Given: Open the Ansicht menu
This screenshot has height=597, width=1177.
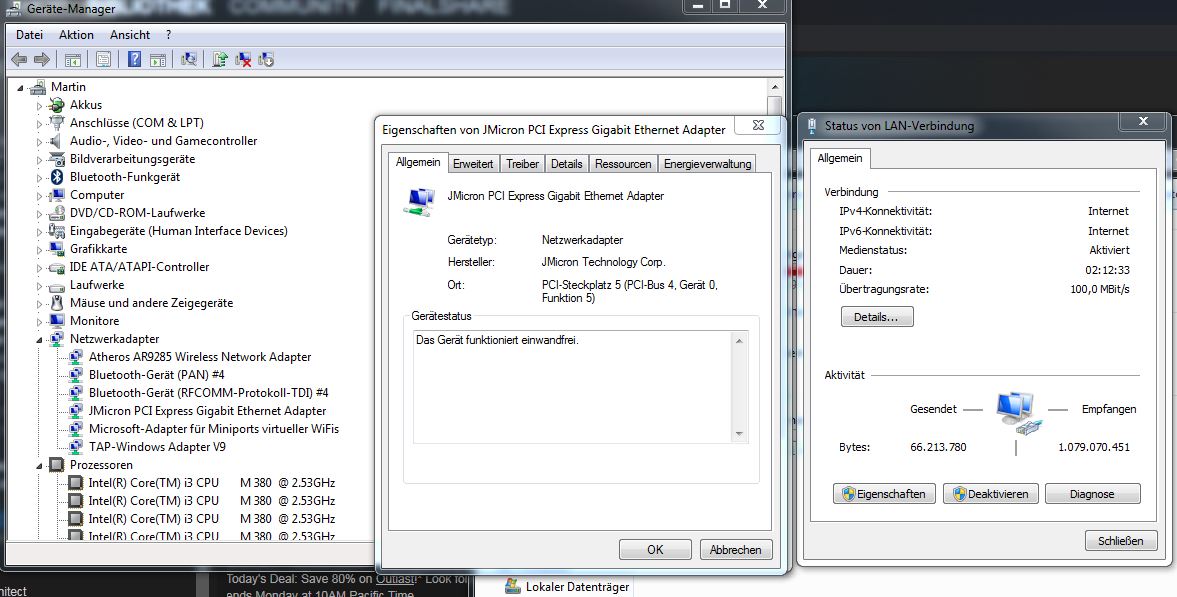Looking at the screenshot, I should click(x=130, y=35).
